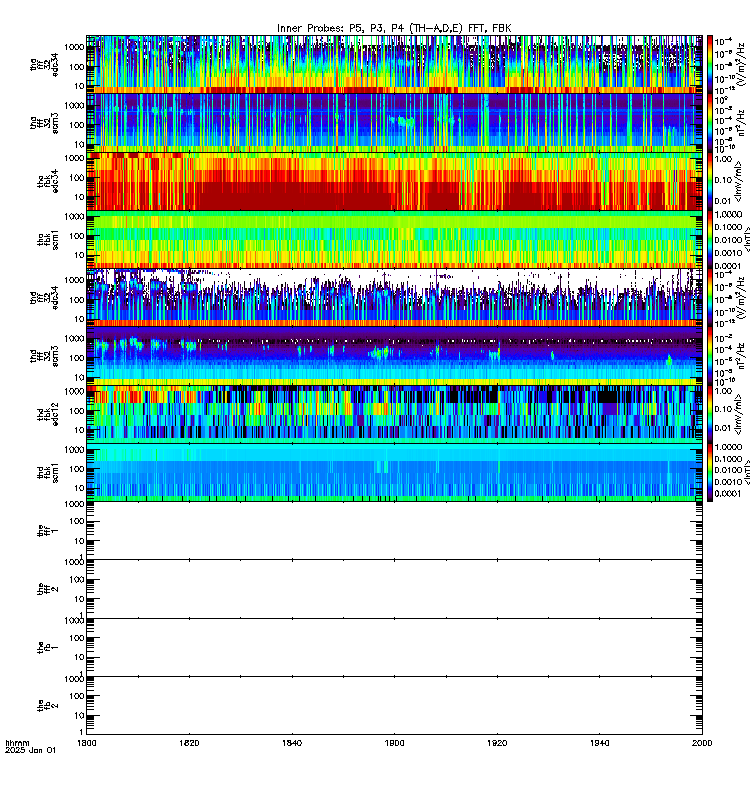Click the 'the fff 2' empty panel label
The width and height of the screenshot is (750, 800).
point(48,589)
